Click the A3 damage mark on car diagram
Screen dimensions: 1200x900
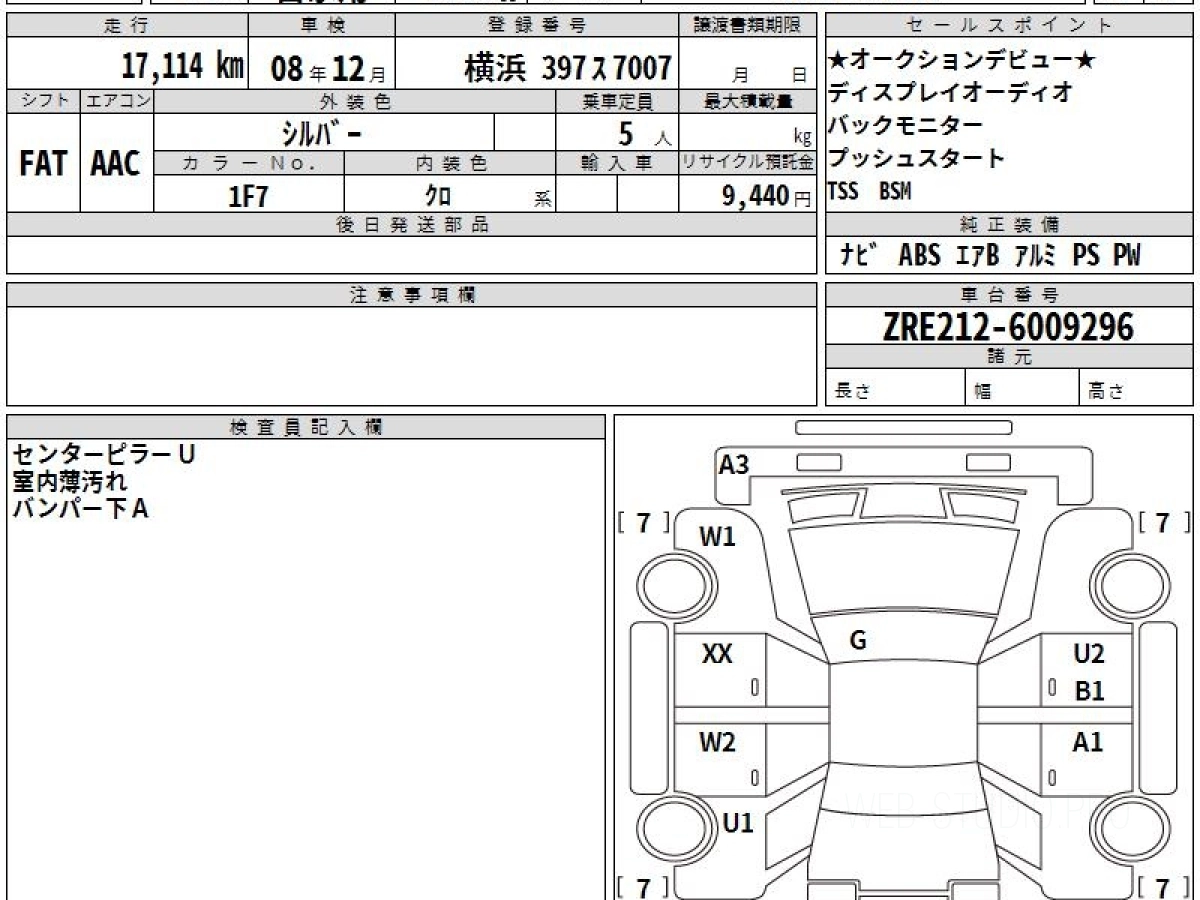pyautogui.click(x=734, y=464)
